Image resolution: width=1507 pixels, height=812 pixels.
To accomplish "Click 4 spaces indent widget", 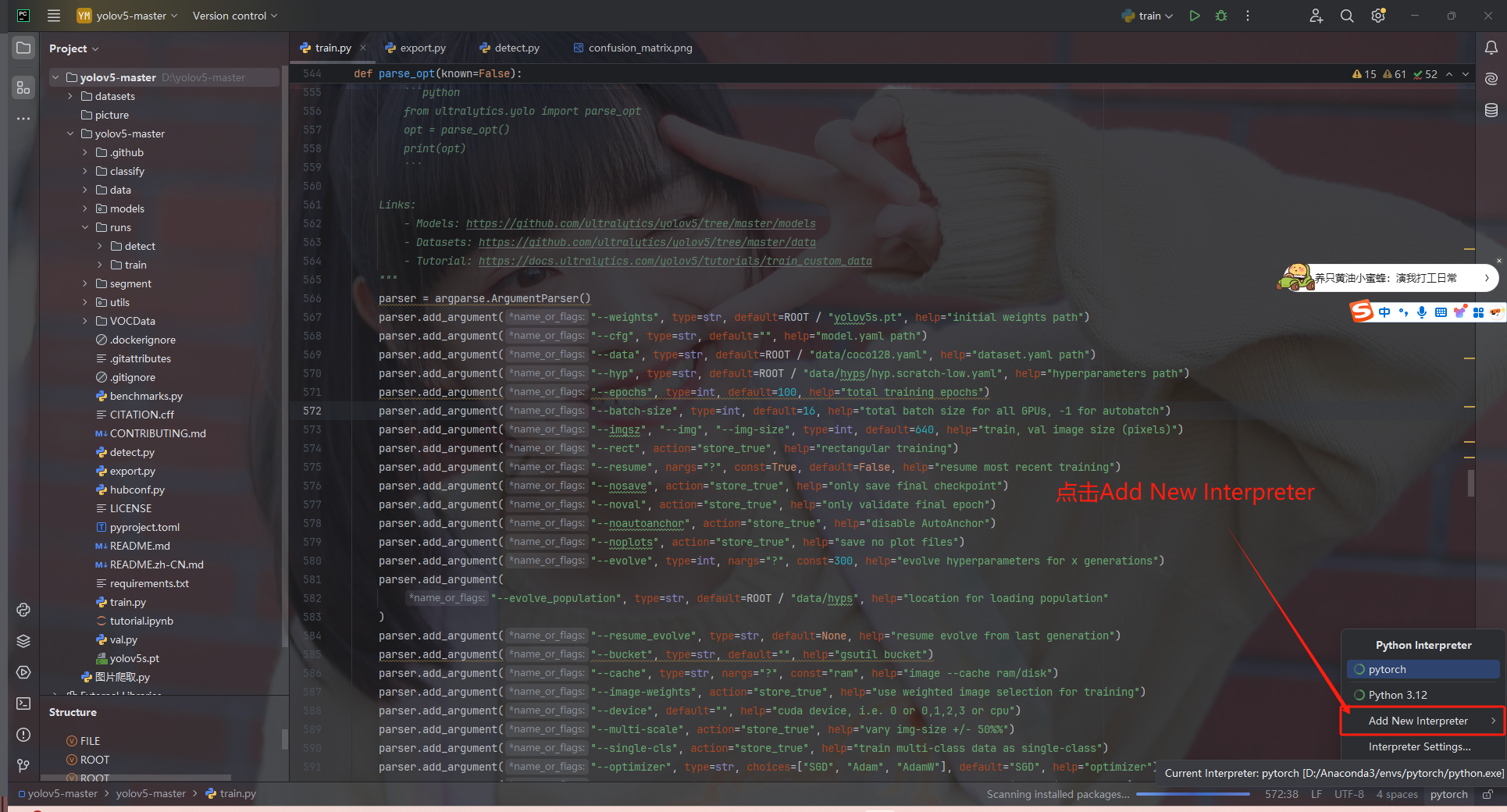I will 1397,794.
